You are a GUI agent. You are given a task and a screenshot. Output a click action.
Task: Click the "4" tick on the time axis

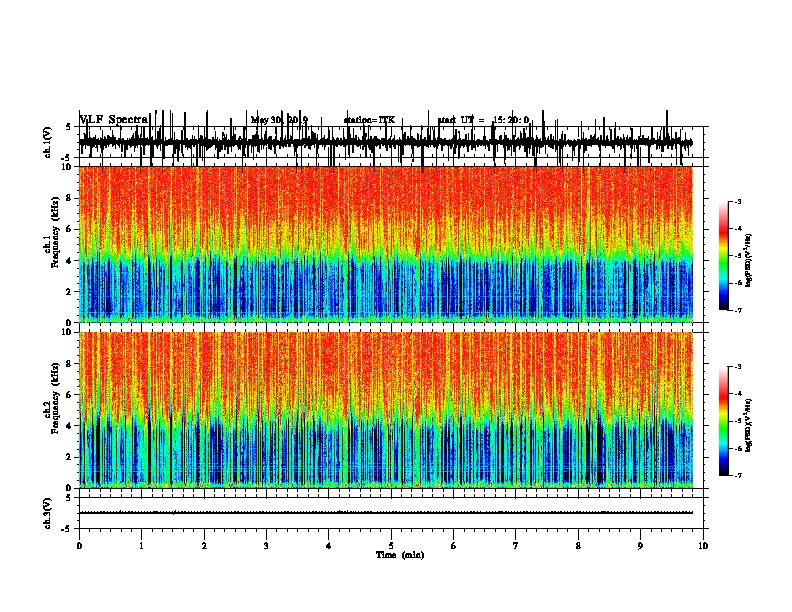pyautogui.click(x=328, y=546)
